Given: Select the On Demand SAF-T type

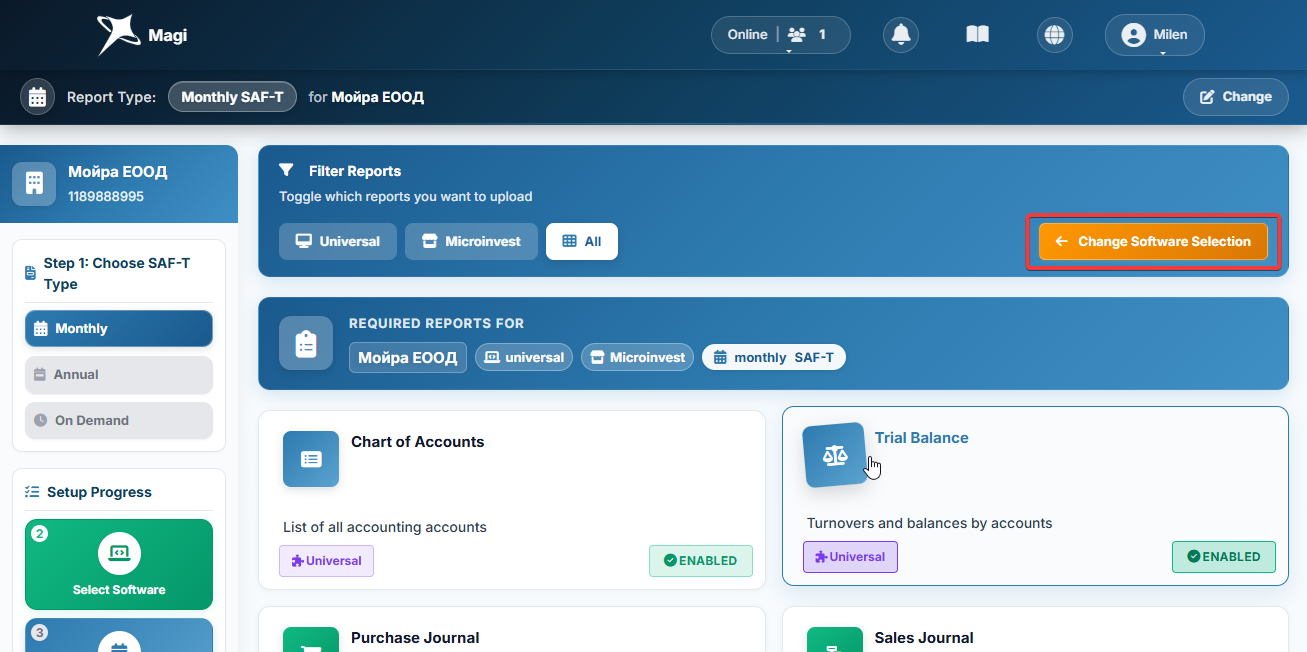Looking at the screenshot, I should point(119,420).
